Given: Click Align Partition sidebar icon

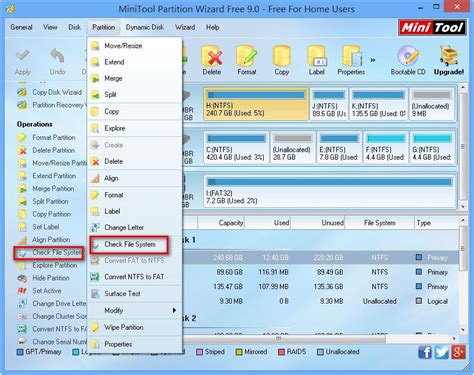Looking at the screenshot, I should [22, 240].
